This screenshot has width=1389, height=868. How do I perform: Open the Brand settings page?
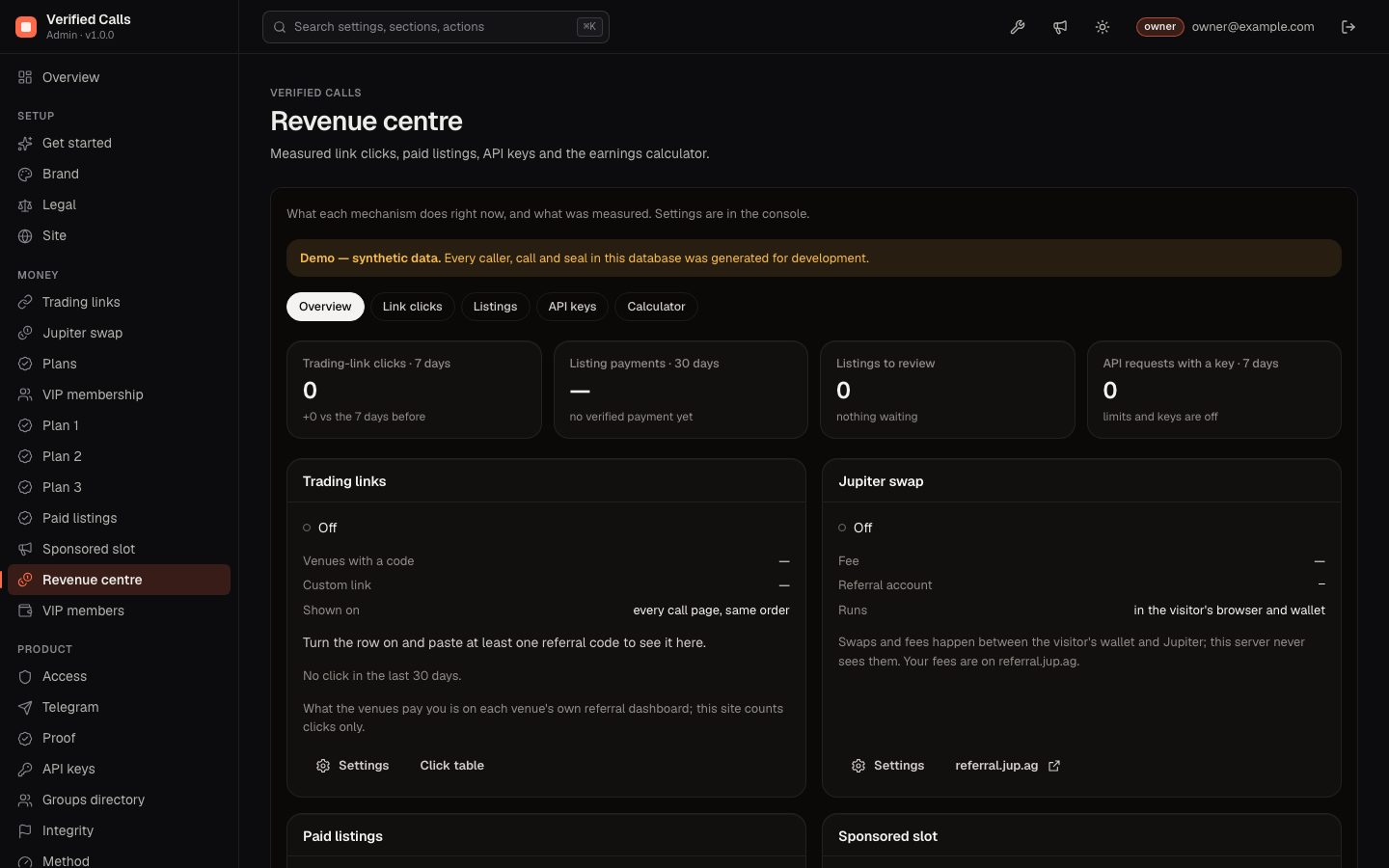(x=120, y=174)
